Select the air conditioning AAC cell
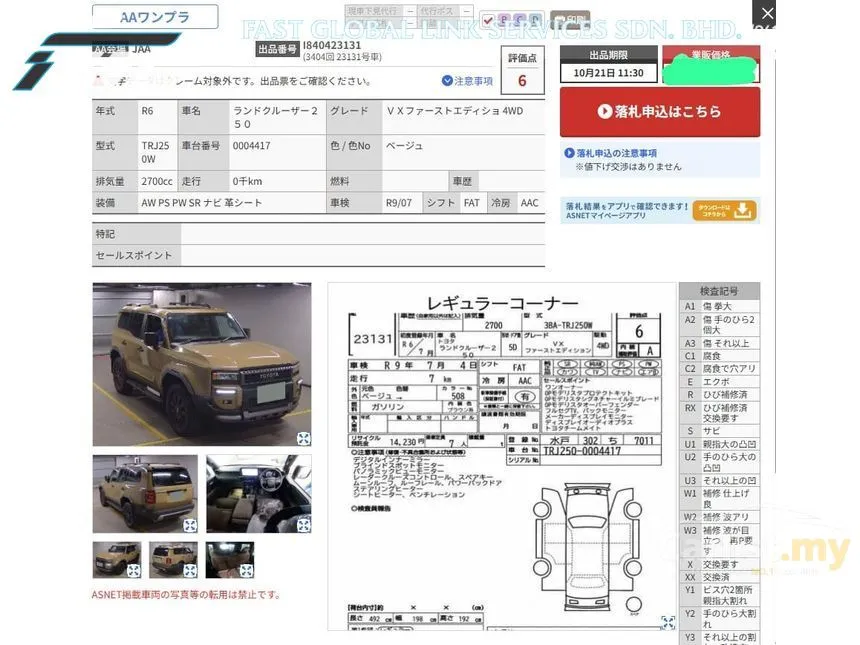 click(x=530, y=203)
